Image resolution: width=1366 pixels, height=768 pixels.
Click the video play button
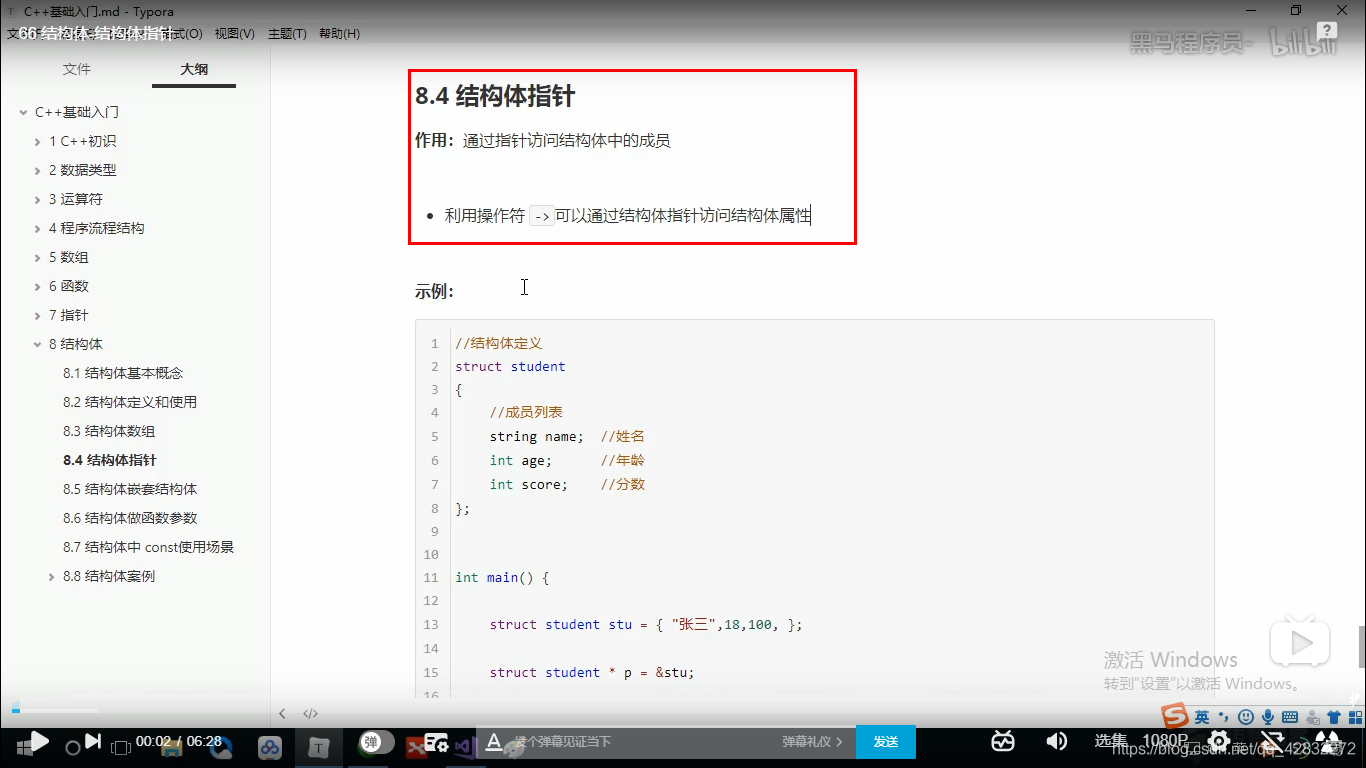pyautogui.click(x=38, y=741)
